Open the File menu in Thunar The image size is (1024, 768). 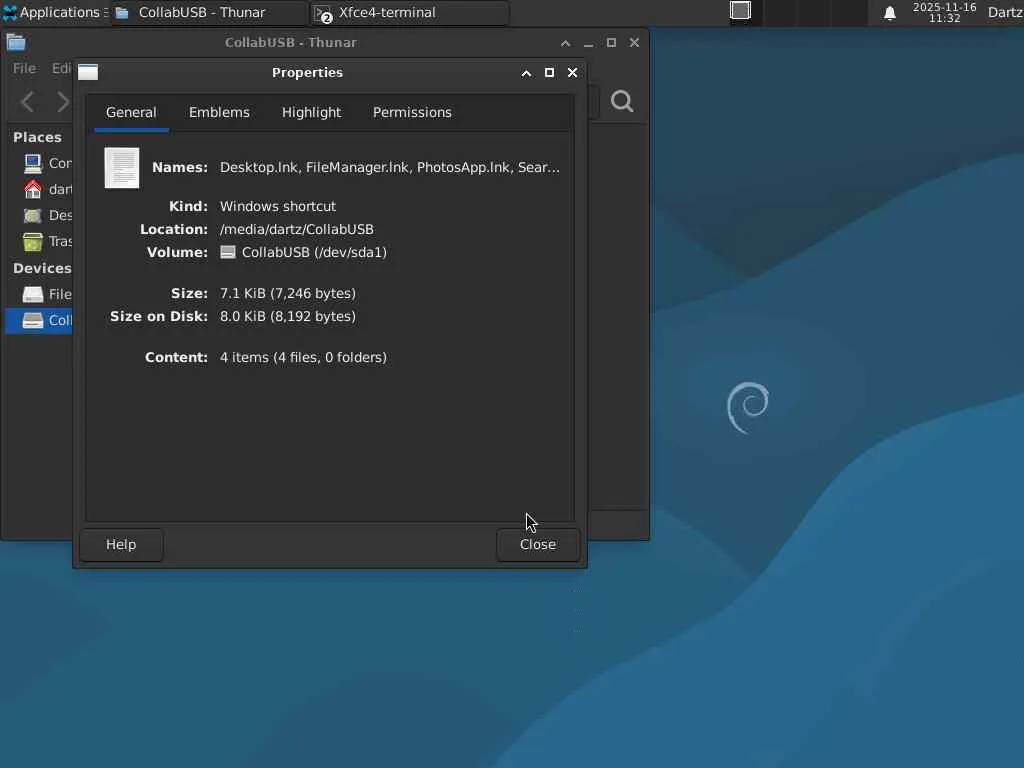(x=24, y=68)
